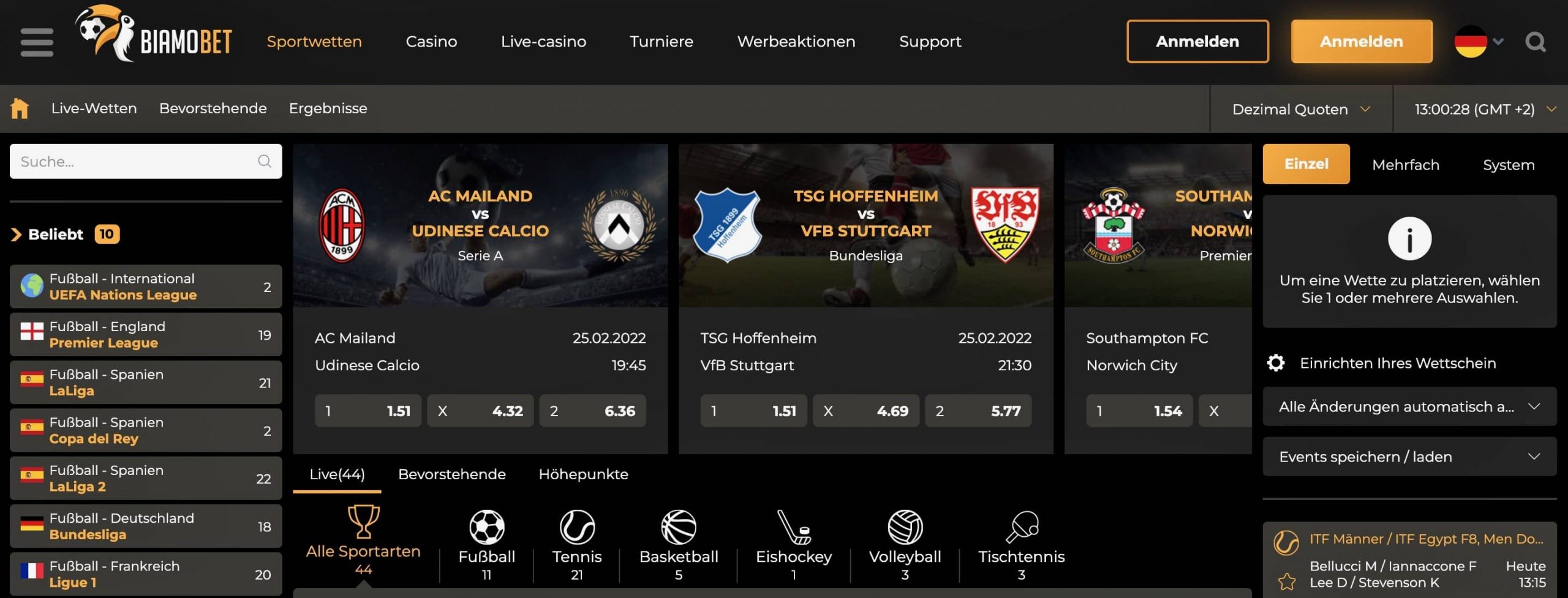Open the Ergebnisse link
Screen dimensions: 1568x598
click(x=328, y=108)
